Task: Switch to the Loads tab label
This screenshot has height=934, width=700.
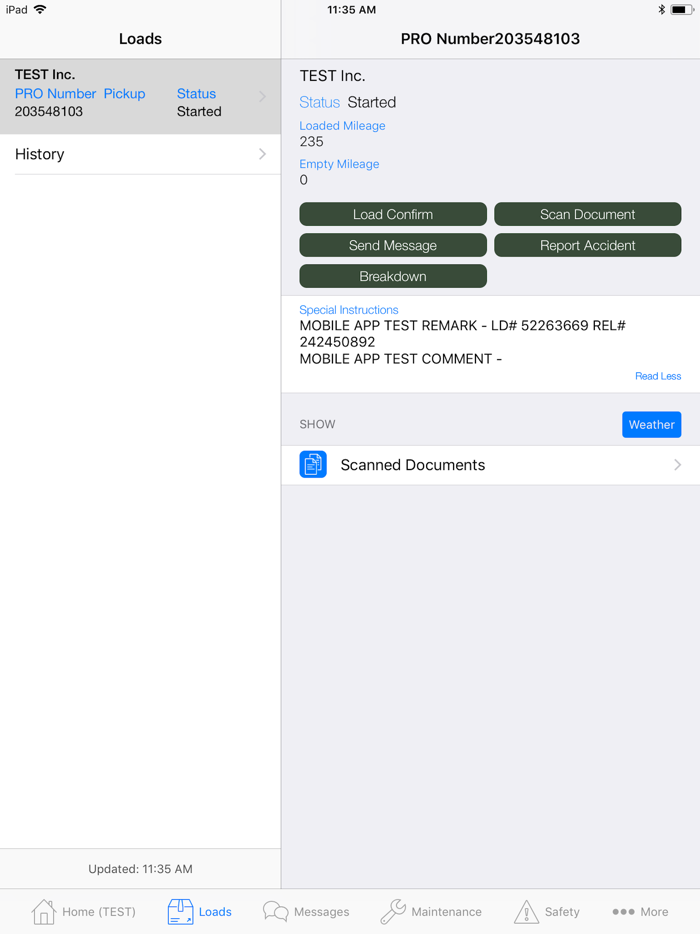Action: click(215, 912)
